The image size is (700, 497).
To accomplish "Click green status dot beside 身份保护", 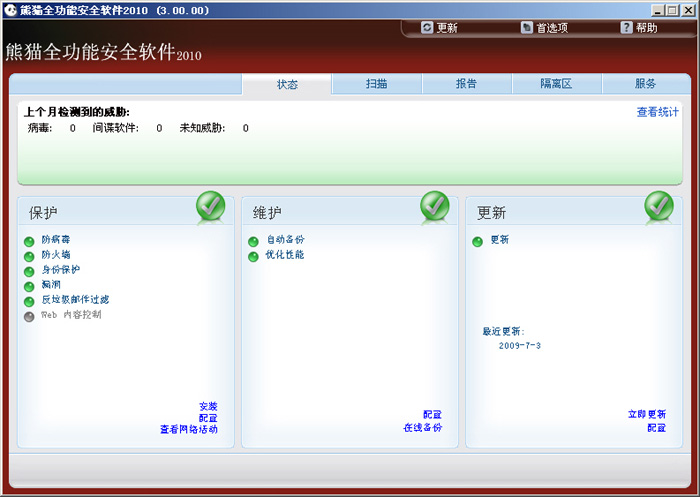I will pyautogui.click(x=29, y=271).
